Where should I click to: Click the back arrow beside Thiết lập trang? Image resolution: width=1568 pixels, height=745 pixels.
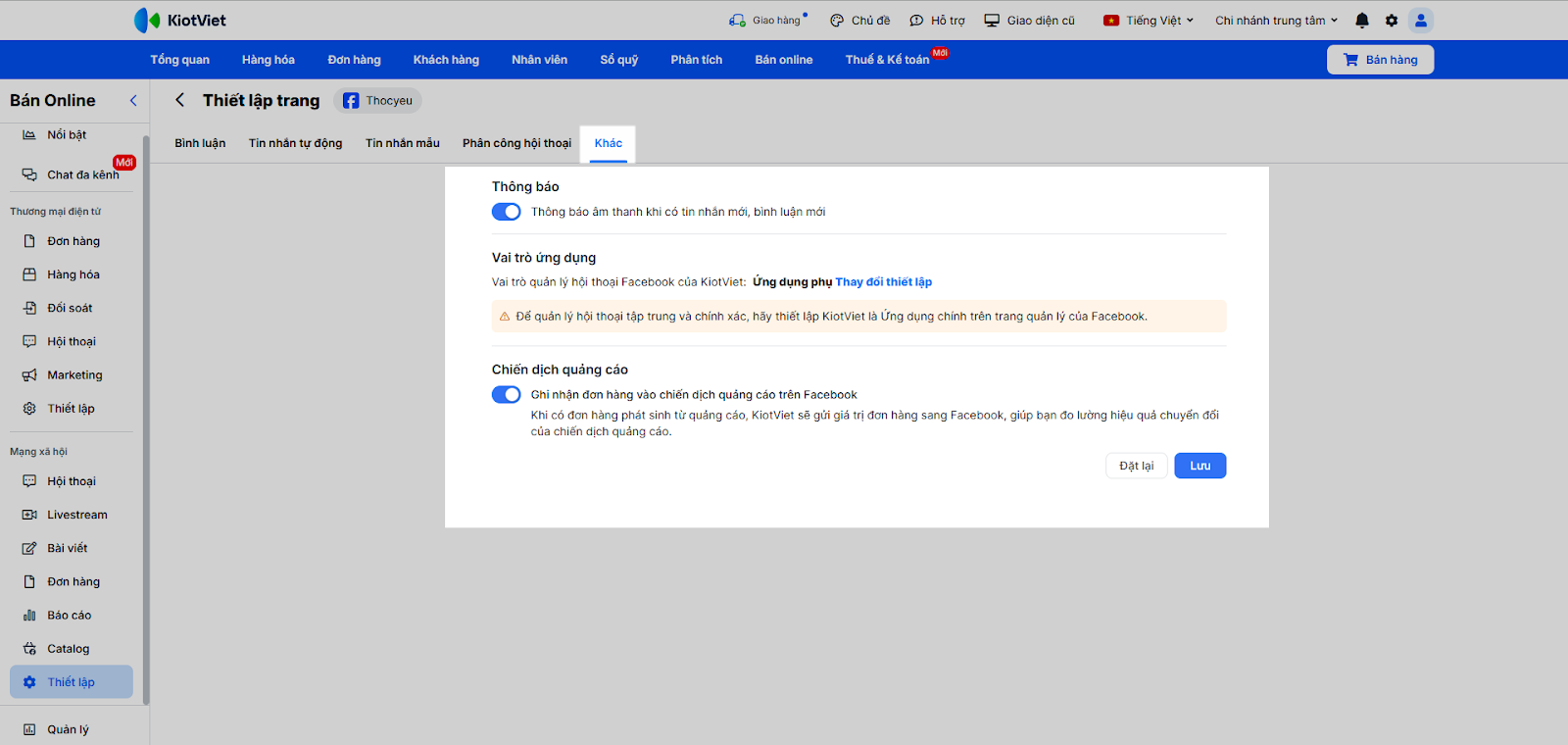(x=180, y=100)
